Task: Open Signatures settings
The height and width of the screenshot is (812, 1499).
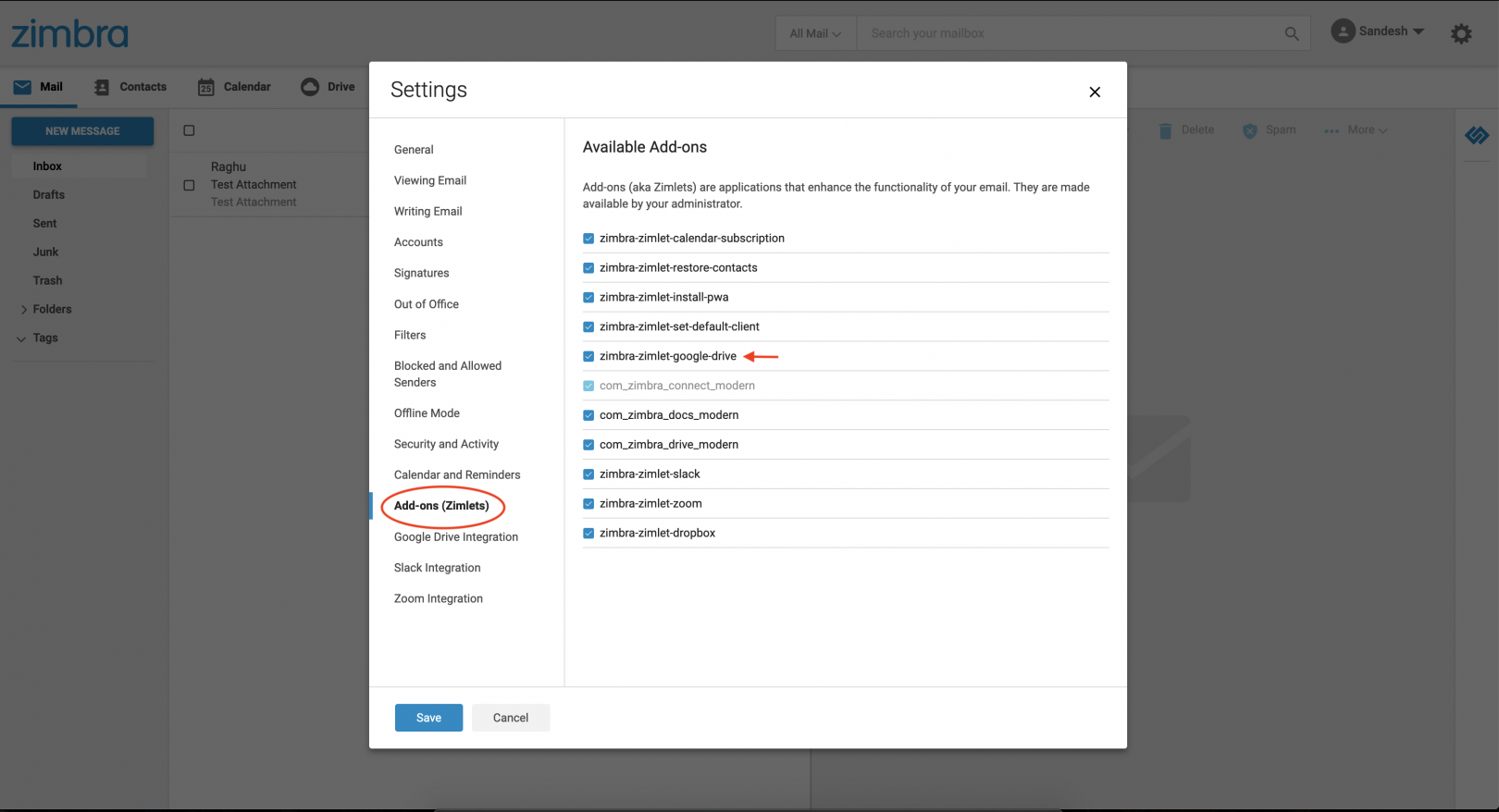Action: [421, 274]
